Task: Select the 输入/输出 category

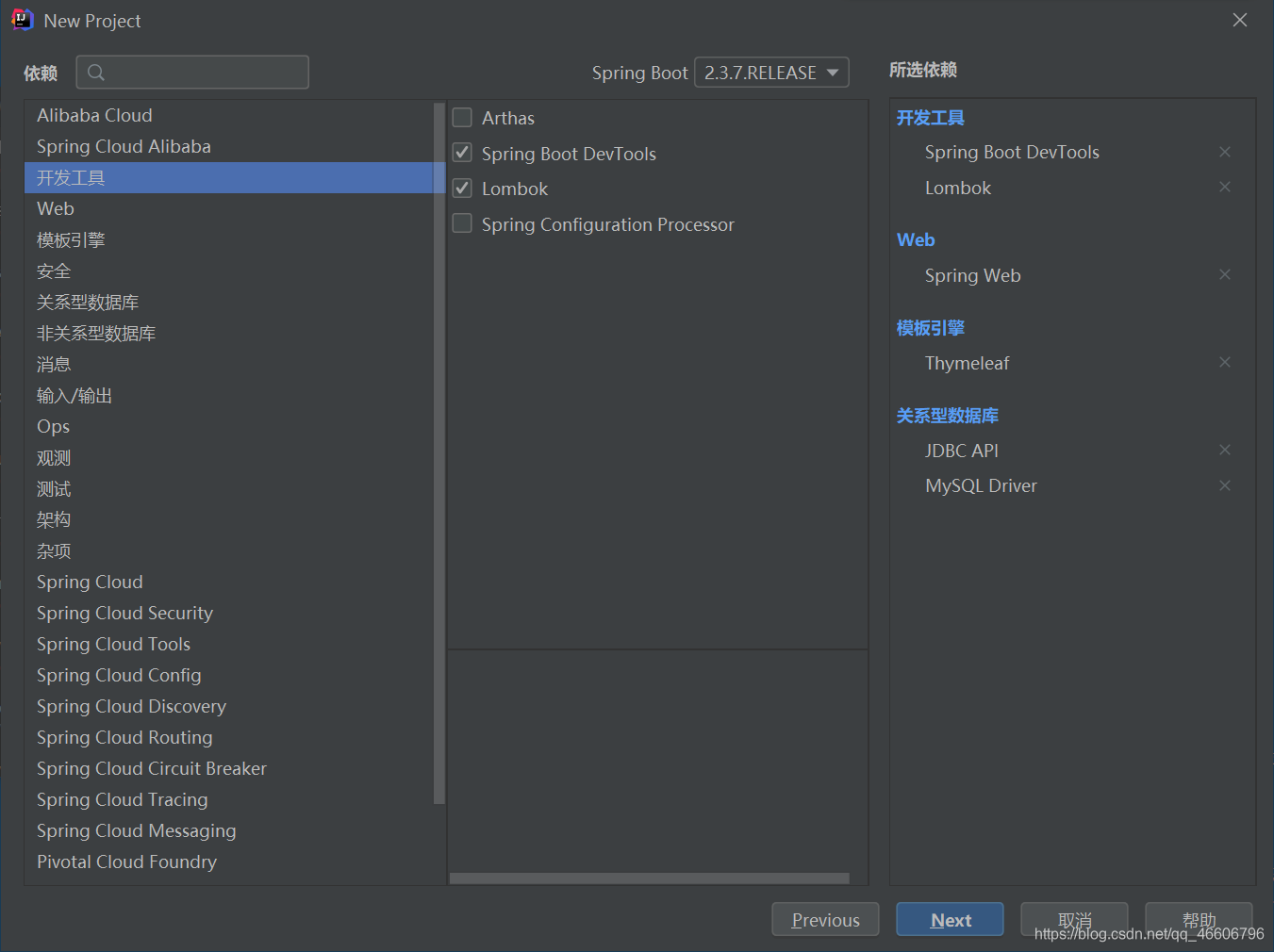Action: click(228, 395)
